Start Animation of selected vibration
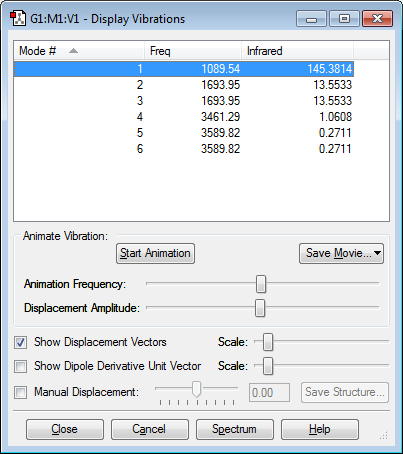The image size is (403, 454). pyautogui.click(x=155, y=253)
